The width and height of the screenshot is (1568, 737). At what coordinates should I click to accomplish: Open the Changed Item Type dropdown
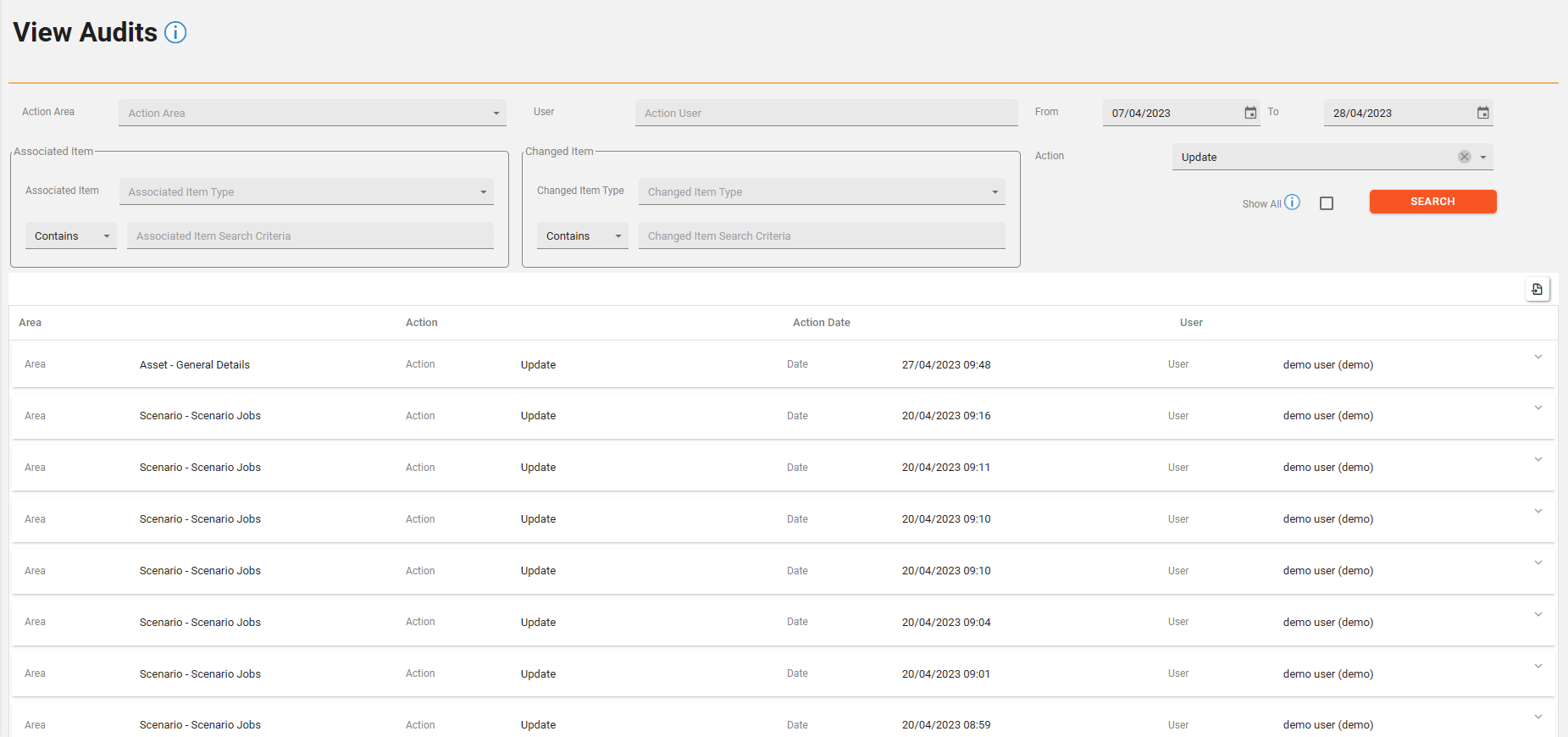pos(821,191)
